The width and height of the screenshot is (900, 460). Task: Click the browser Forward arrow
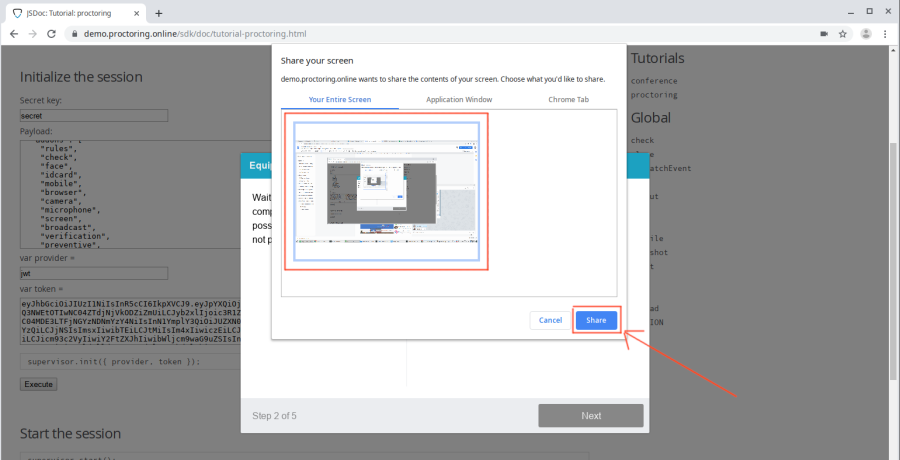pyautogui.click(x=32, y=34)
